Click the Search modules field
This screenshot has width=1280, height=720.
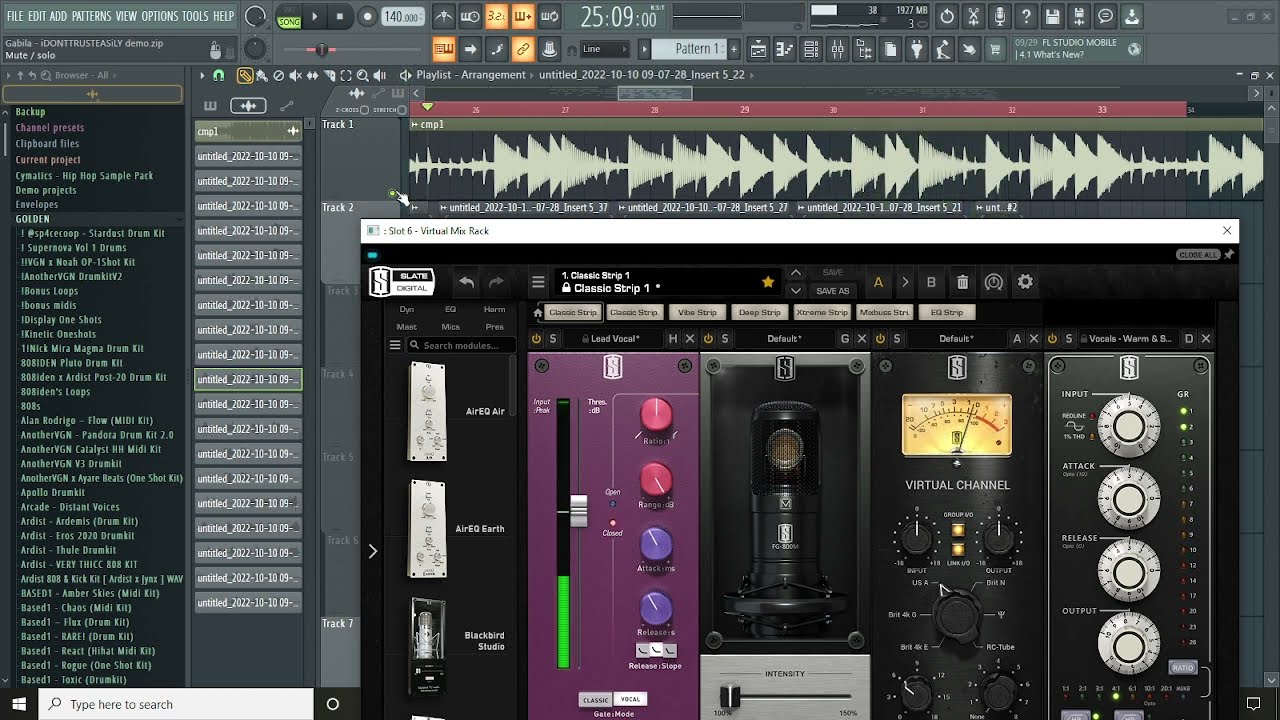[460, 346]
